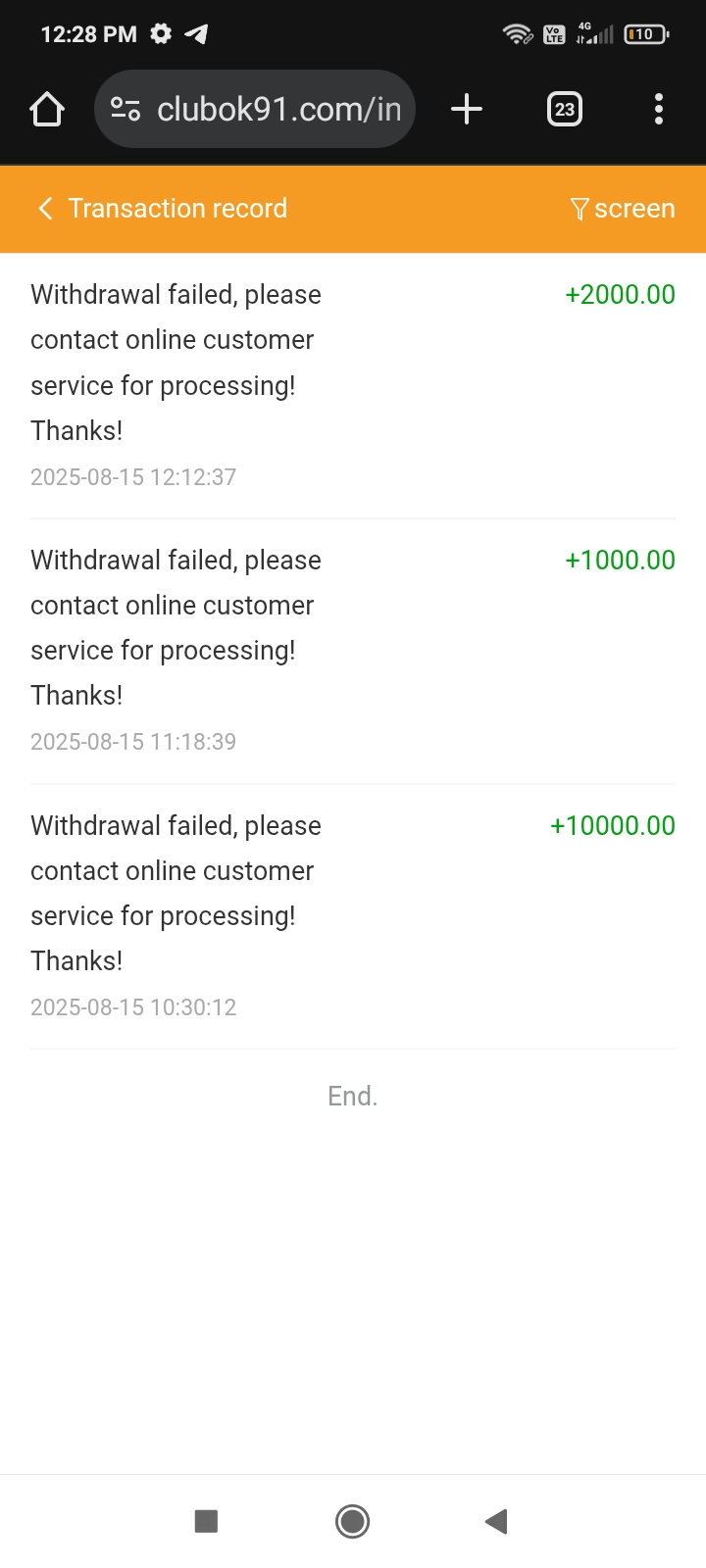Image resolution: width=706 pixels, height=1568 pixels.
Task: Tap the funnel filter icon
Action: (x=580, y=209)
